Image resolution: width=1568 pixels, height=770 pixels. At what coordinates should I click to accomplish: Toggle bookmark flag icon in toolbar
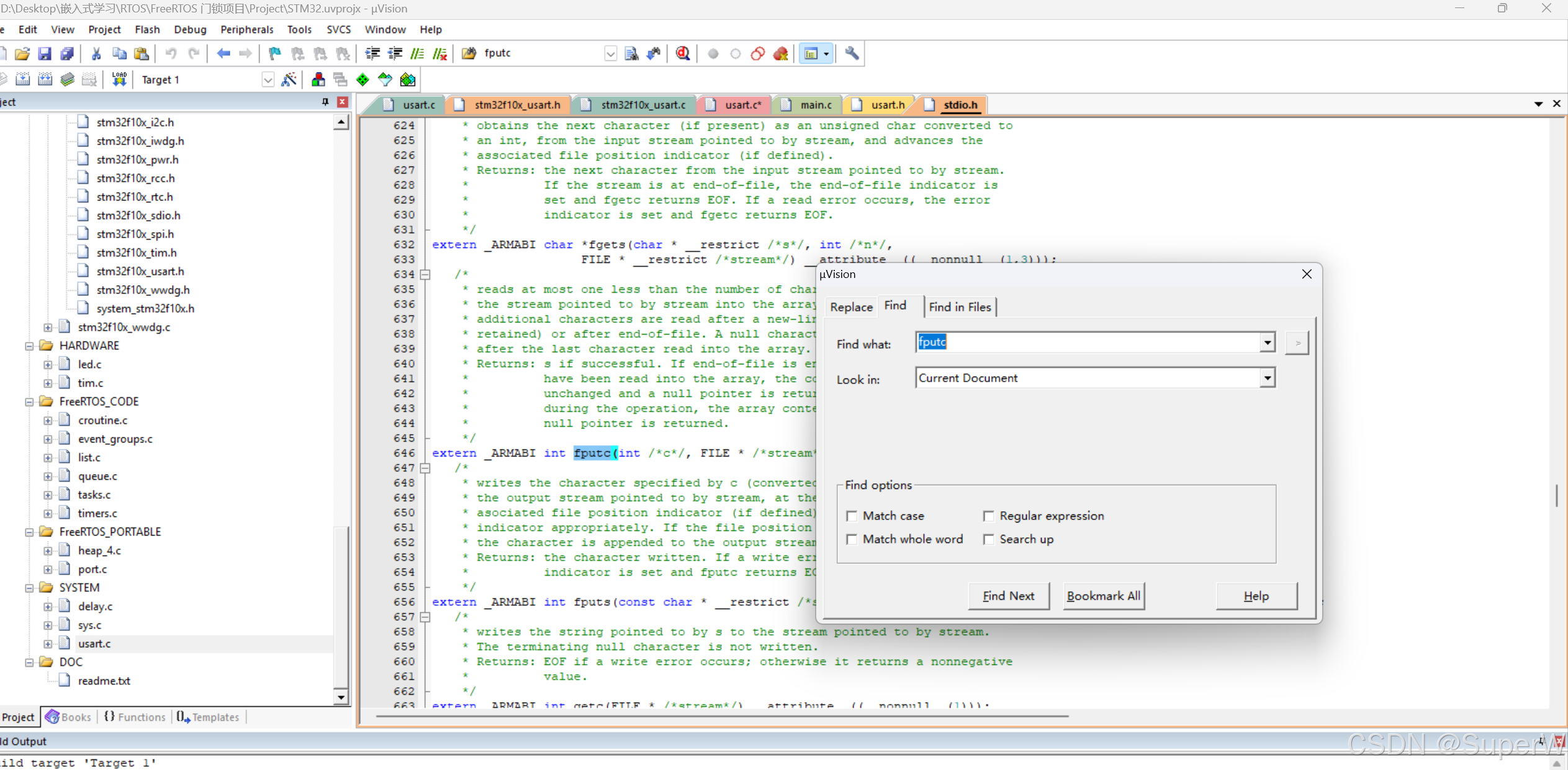[x=274, y=54]
